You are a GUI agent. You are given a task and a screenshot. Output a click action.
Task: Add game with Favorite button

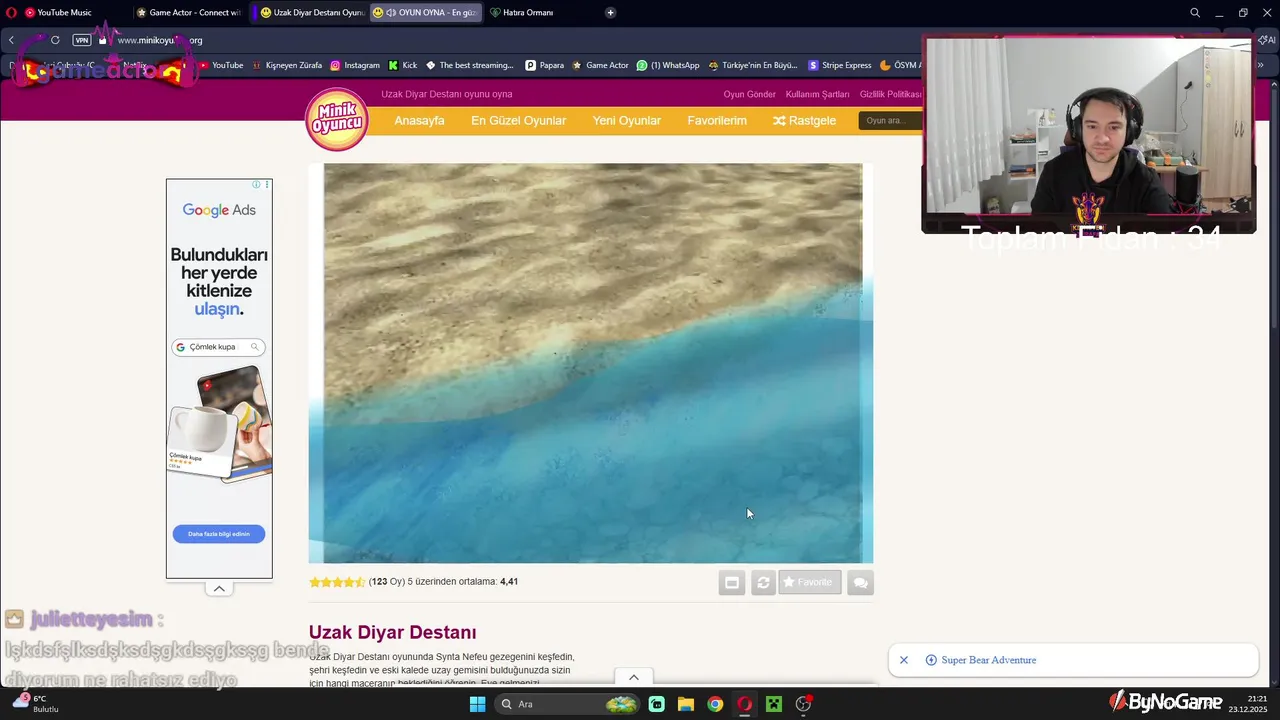click(x=810, y=582)
